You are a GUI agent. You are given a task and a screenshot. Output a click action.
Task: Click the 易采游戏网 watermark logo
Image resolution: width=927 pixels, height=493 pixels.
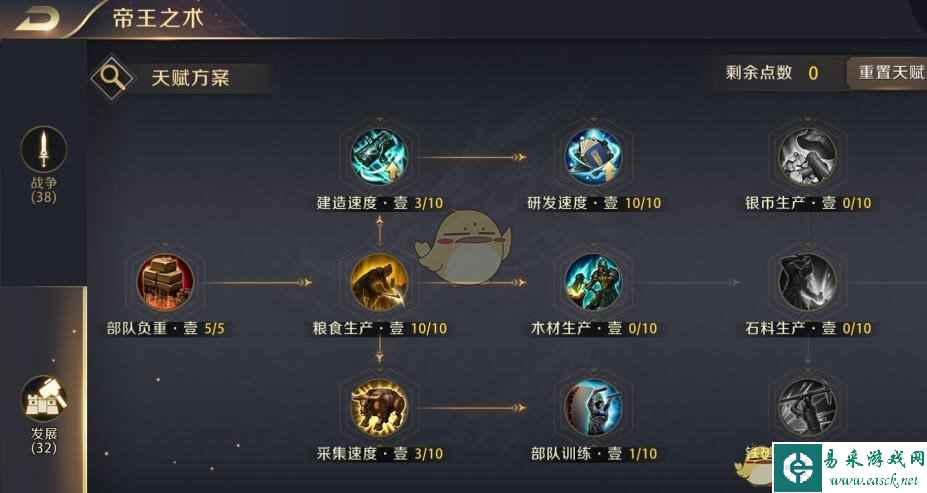click(x=850, y=467)
